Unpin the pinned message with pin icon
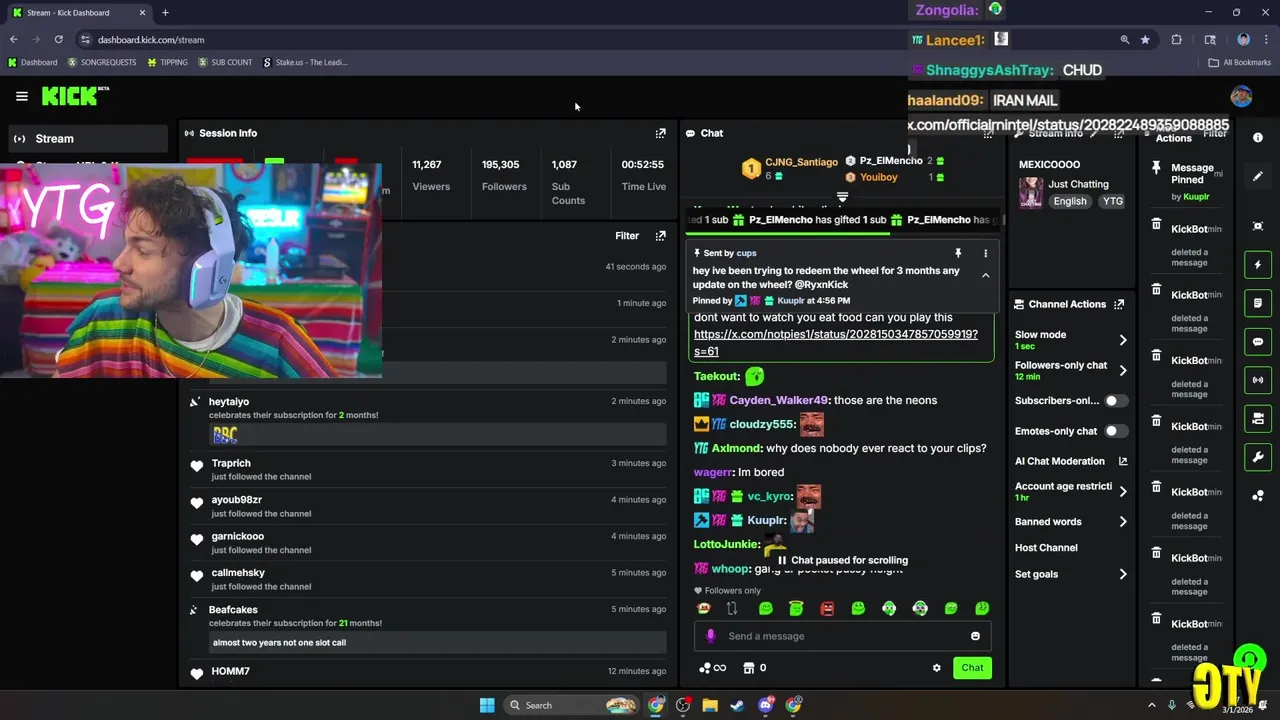 coord(958,254)
